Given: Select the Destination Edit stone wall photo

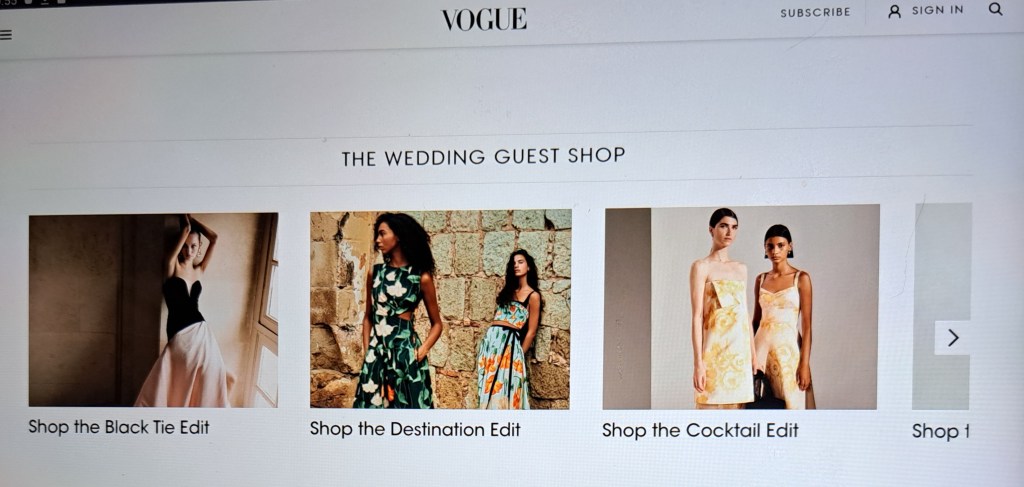Looking at the screenshot, I should point(440,309).
